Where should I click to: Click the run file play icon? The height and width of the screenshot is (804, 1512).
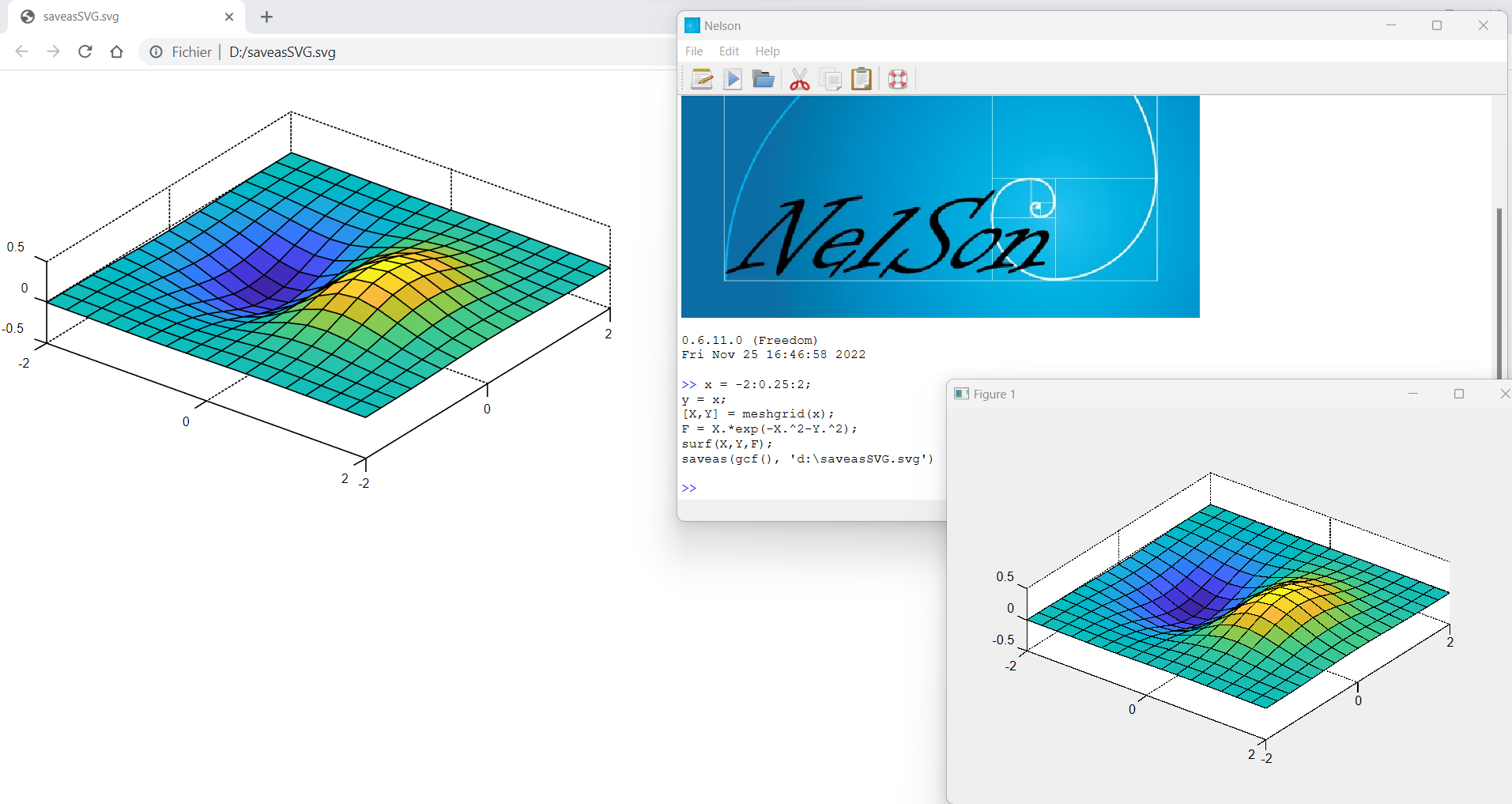click(x=733, y=79)
